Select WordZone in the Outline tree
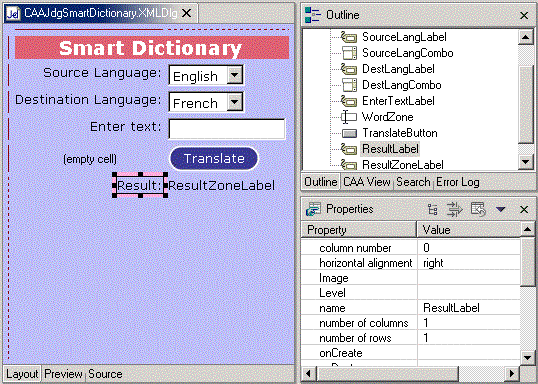The width and height of the screenshot is (538, 384). (x=387, y=117)
